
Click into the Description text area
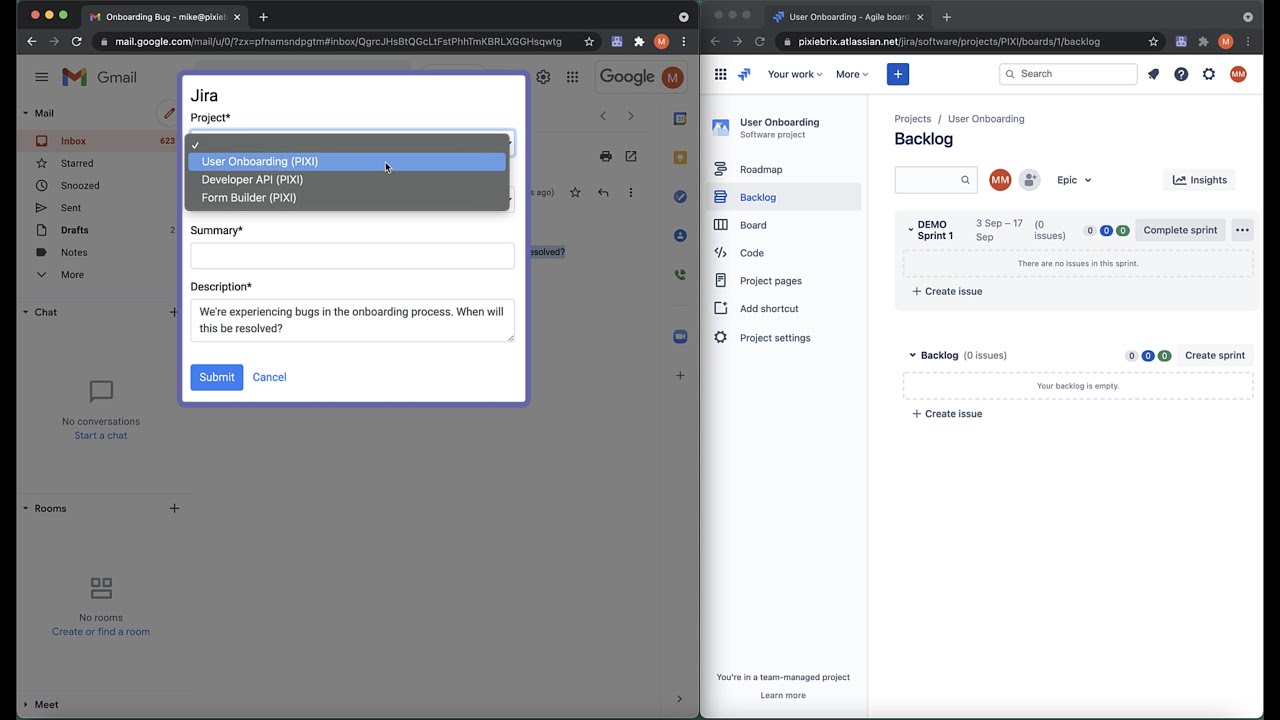(x=352, y=320)
